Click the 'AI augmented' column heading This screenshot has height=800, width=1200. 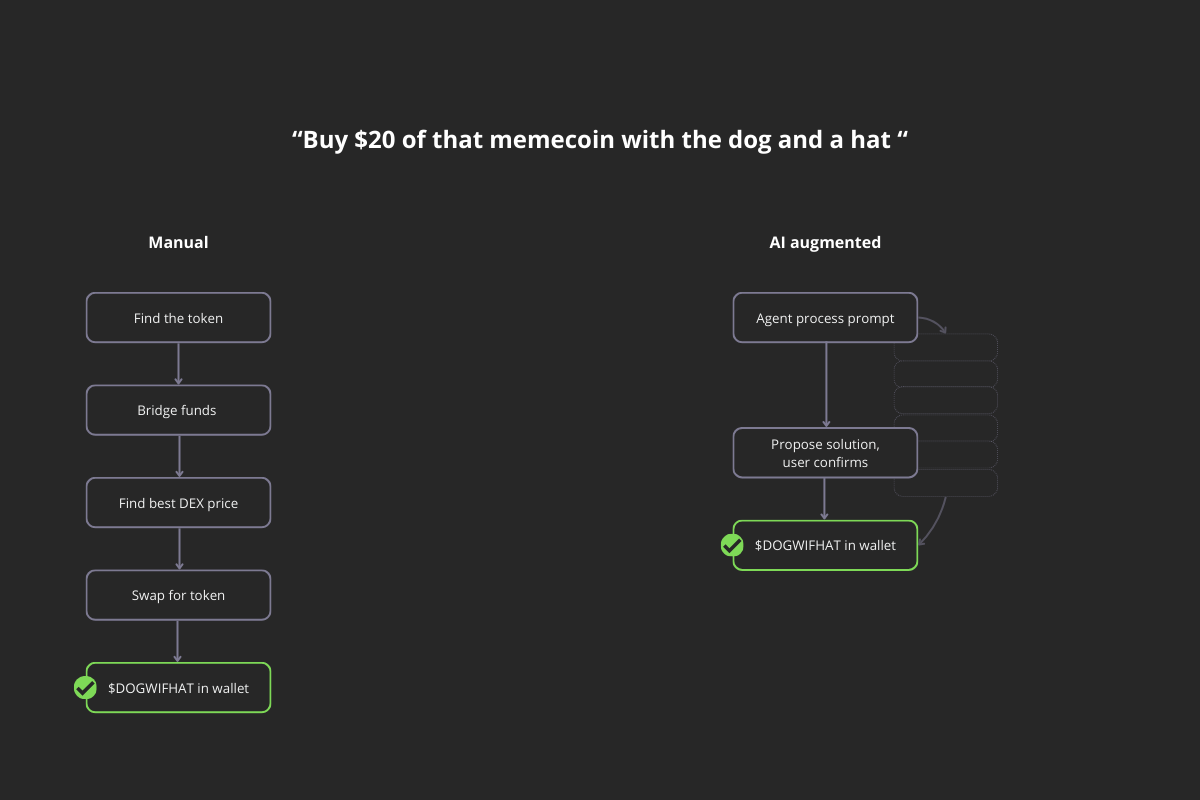tap(825, 242)
